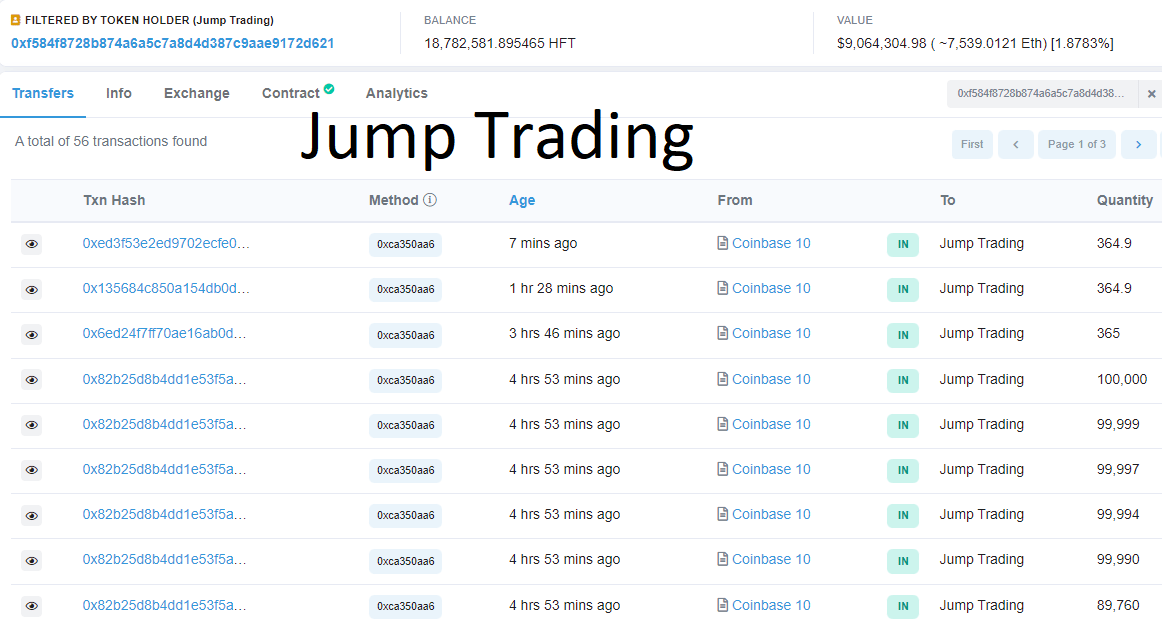Viewport: 1162px width, 628px height.
Task: Click the Quantity column header
Action: click(x=1125, y=200)
